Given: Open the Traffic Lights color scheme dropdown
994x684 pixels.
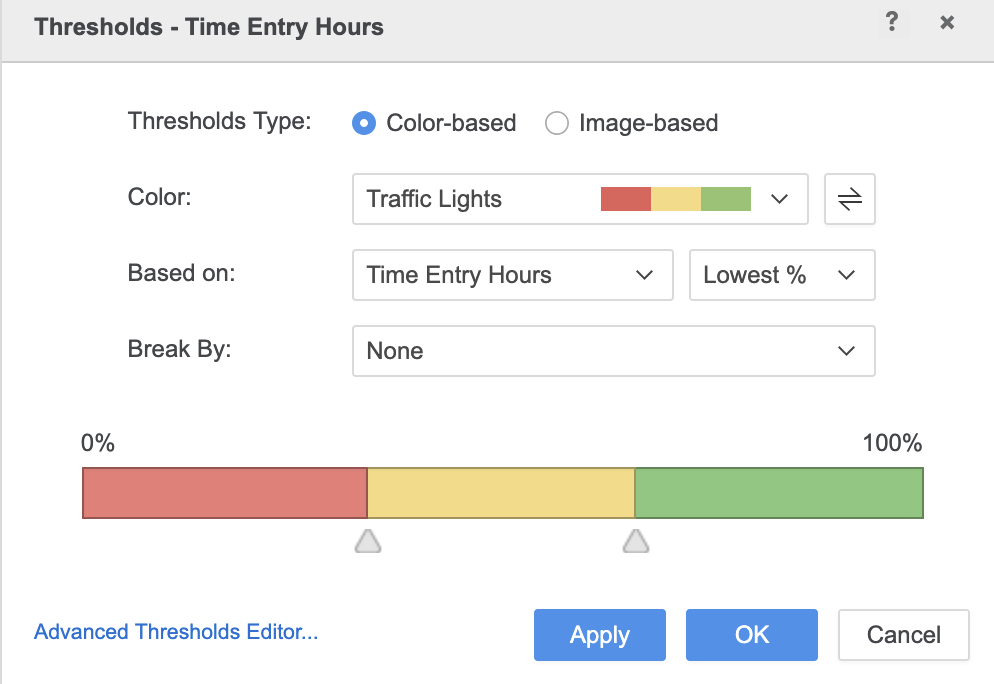Looking at the screenshot, I should 580,199.
